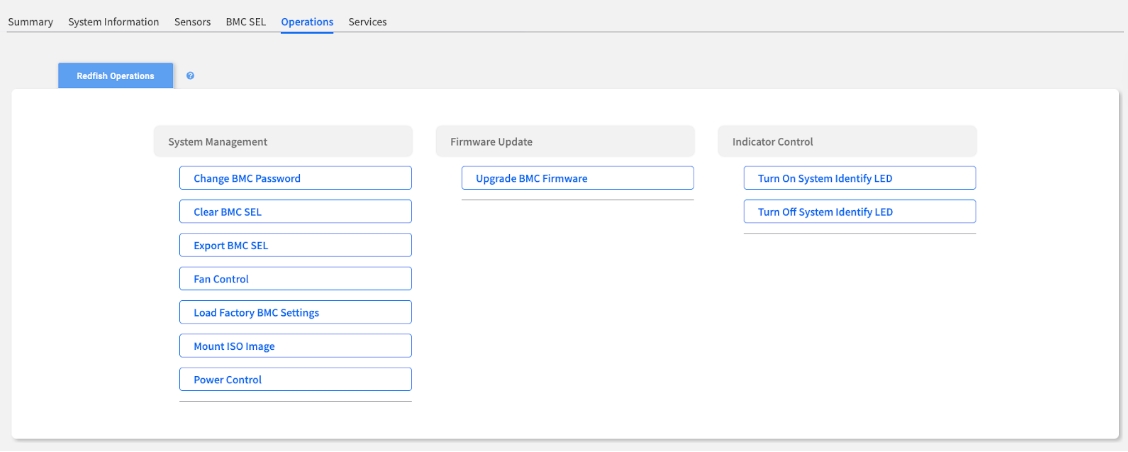Viewport: 1128px width, 452px height.
Task: Turn On System Identify LED
Action: (859, 178)
